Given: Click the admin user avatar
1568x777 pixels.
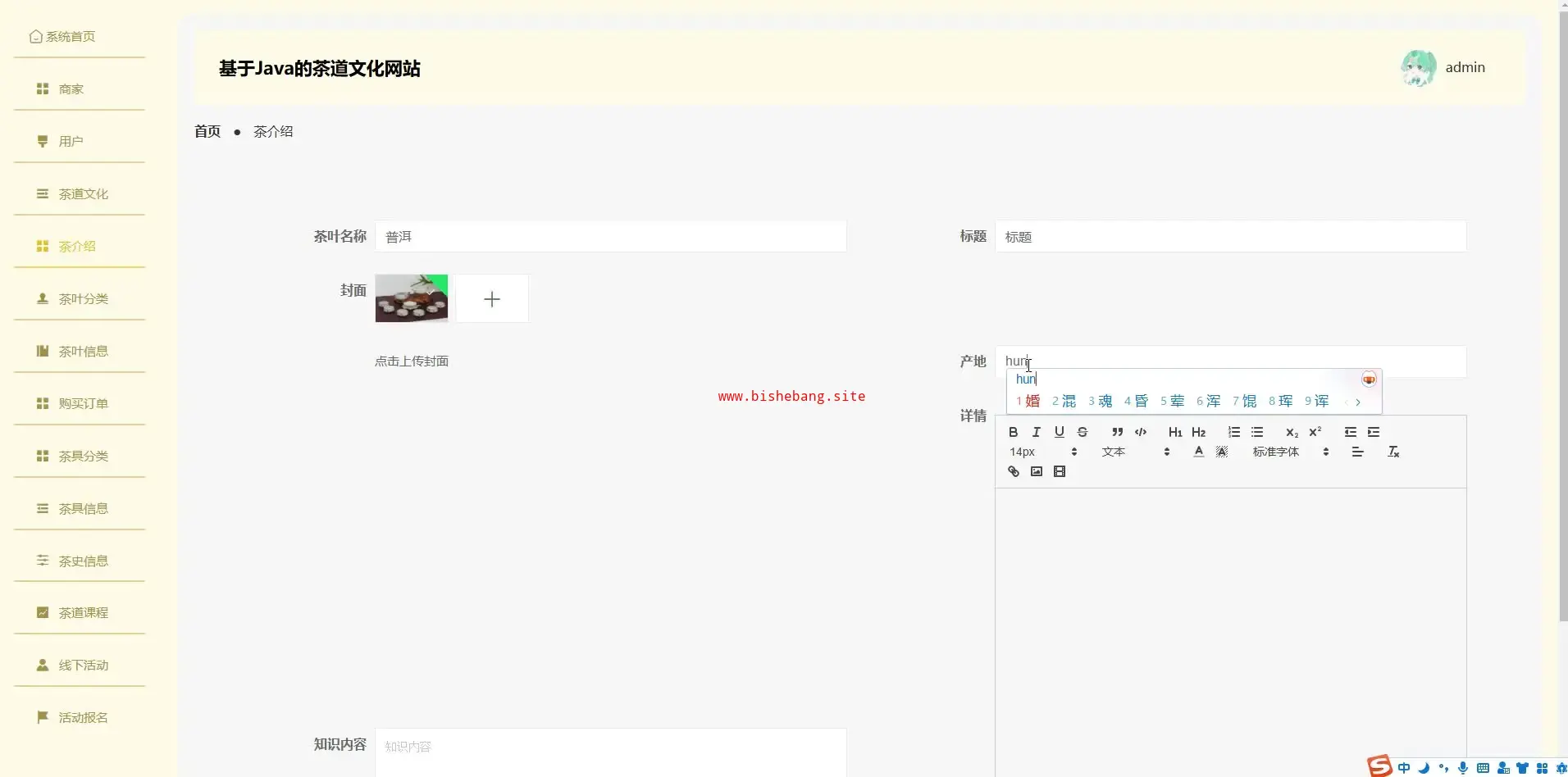Looking at the screenshot, I should 1418,68.
